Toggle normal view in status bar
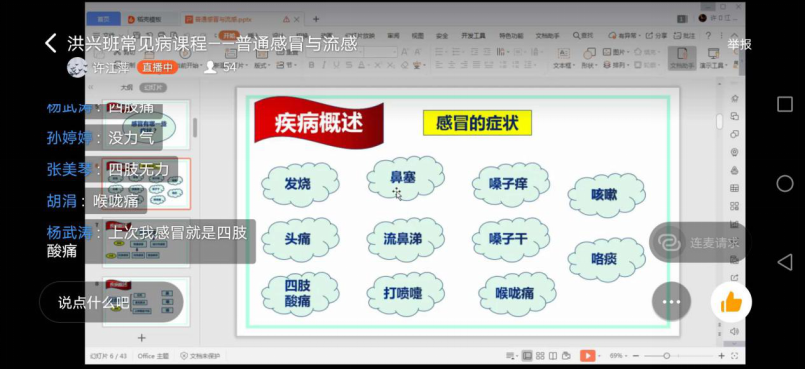Viewport: 805px width, 370px height. tap(527, 356)
